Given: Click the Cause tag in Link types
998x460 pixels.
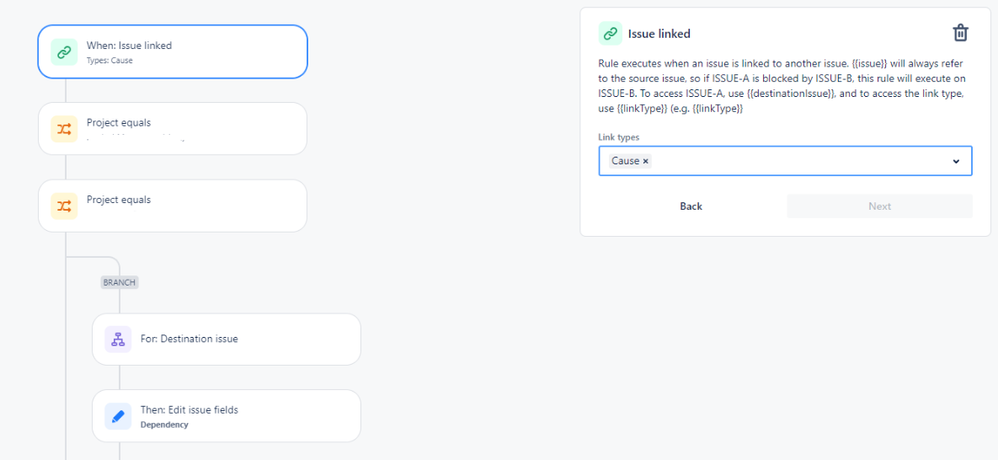Looking at the screenshot, I should coord(625,161).
